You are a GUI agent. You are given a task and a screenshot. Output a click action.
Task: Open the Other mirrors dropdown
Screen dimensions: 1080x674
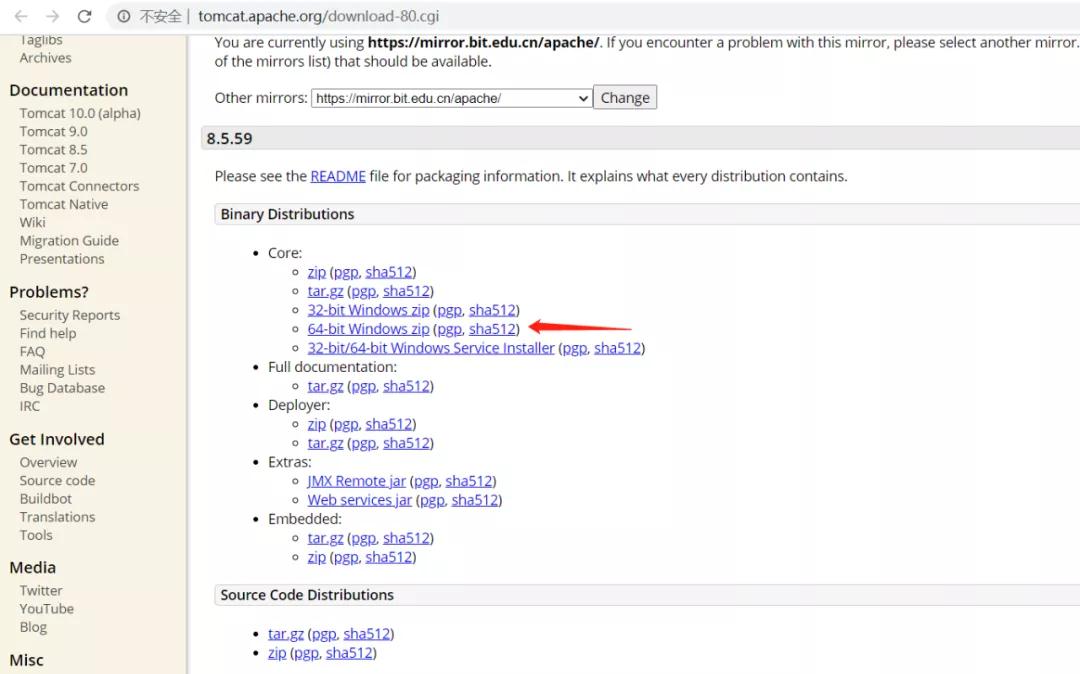(x=451, y=98)
